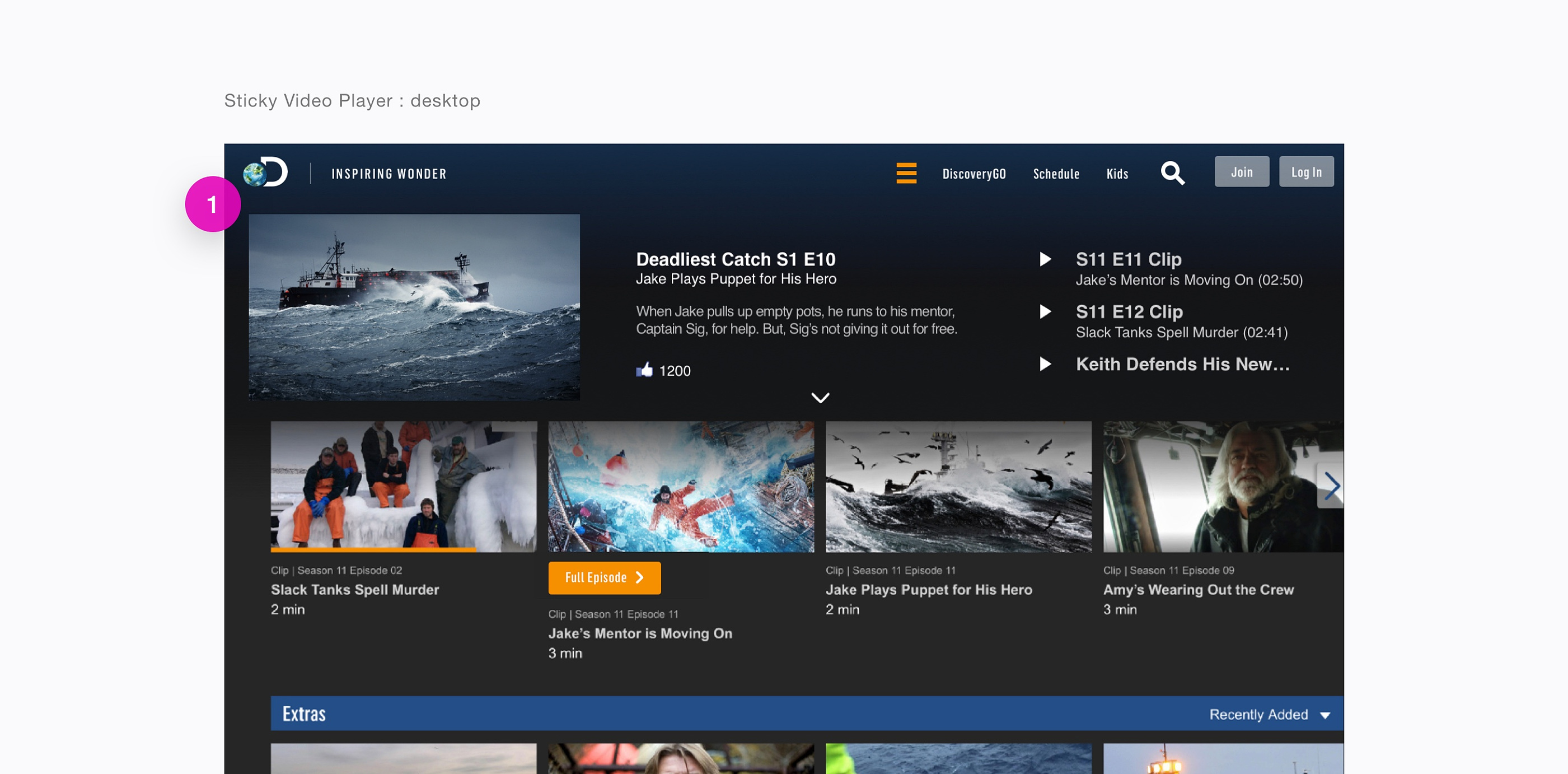Select thumbnail of ship with birds

pos(959,486)
